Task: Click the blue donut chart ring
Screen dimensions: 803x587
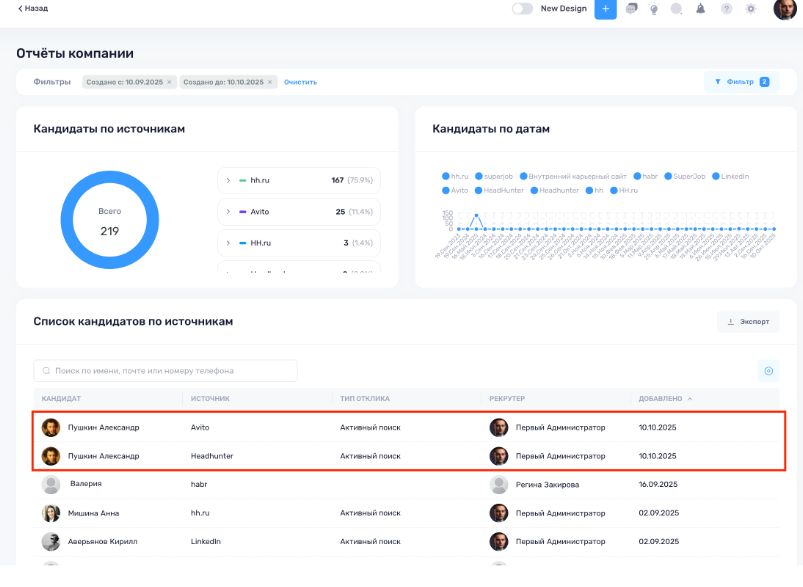Action: tap(67, 220)
